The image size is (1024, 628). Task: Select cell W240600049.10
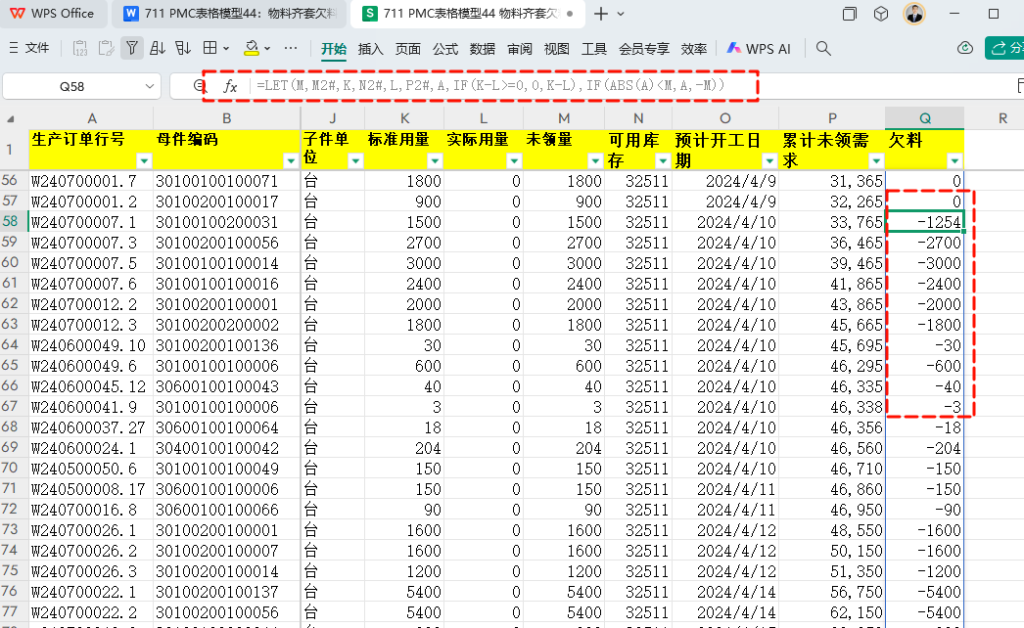[91, 345]
